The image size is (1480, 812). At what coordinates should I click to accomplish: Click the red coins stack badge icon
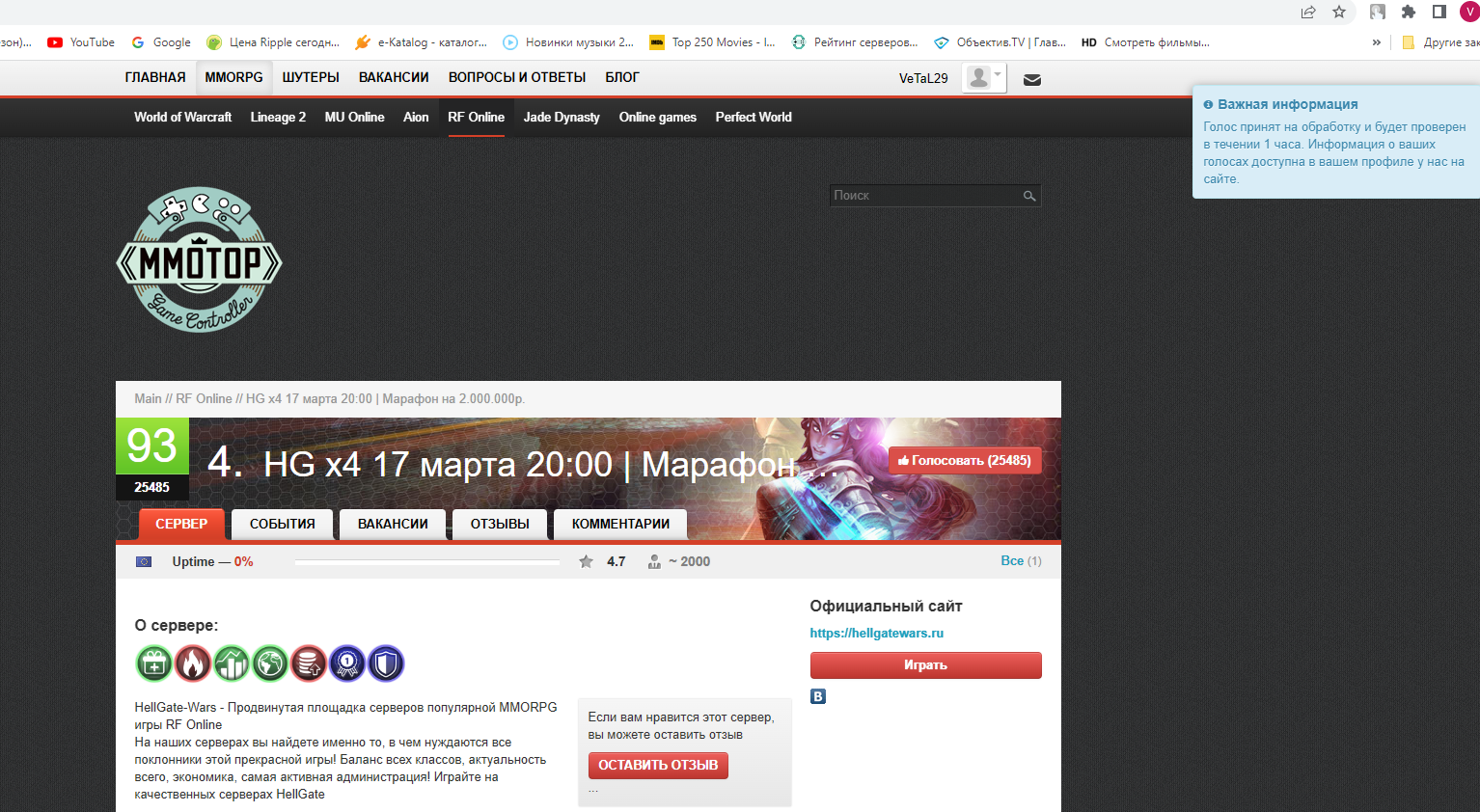(309, 663)
